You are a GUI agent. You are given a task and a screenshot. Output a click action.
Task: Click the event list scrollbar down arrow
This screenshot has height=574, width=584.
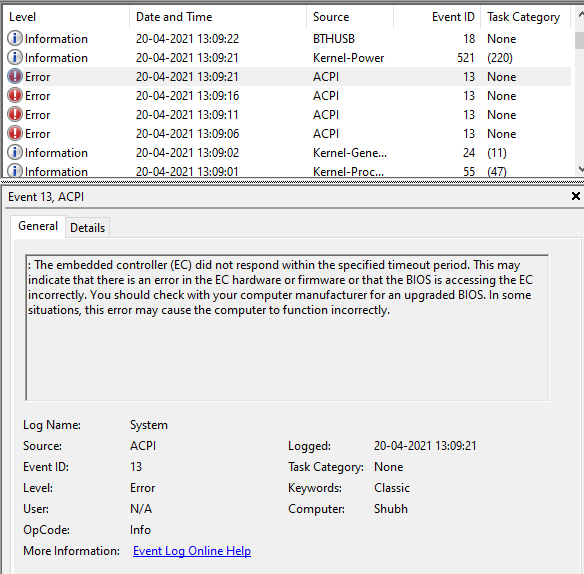pos(580,169)
